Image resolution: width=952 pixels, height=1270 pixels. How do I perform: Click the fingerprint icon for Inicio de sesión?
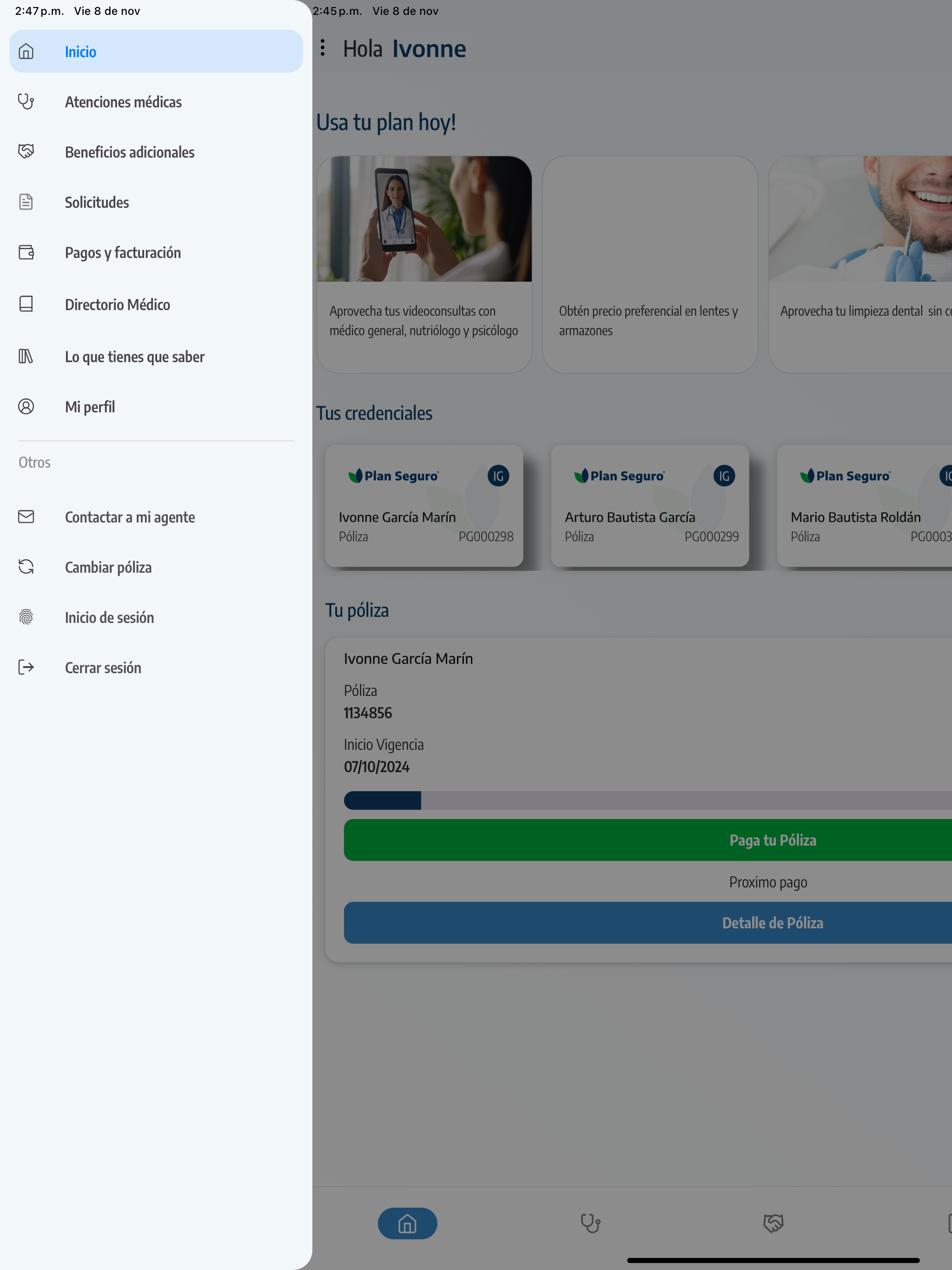26,617
